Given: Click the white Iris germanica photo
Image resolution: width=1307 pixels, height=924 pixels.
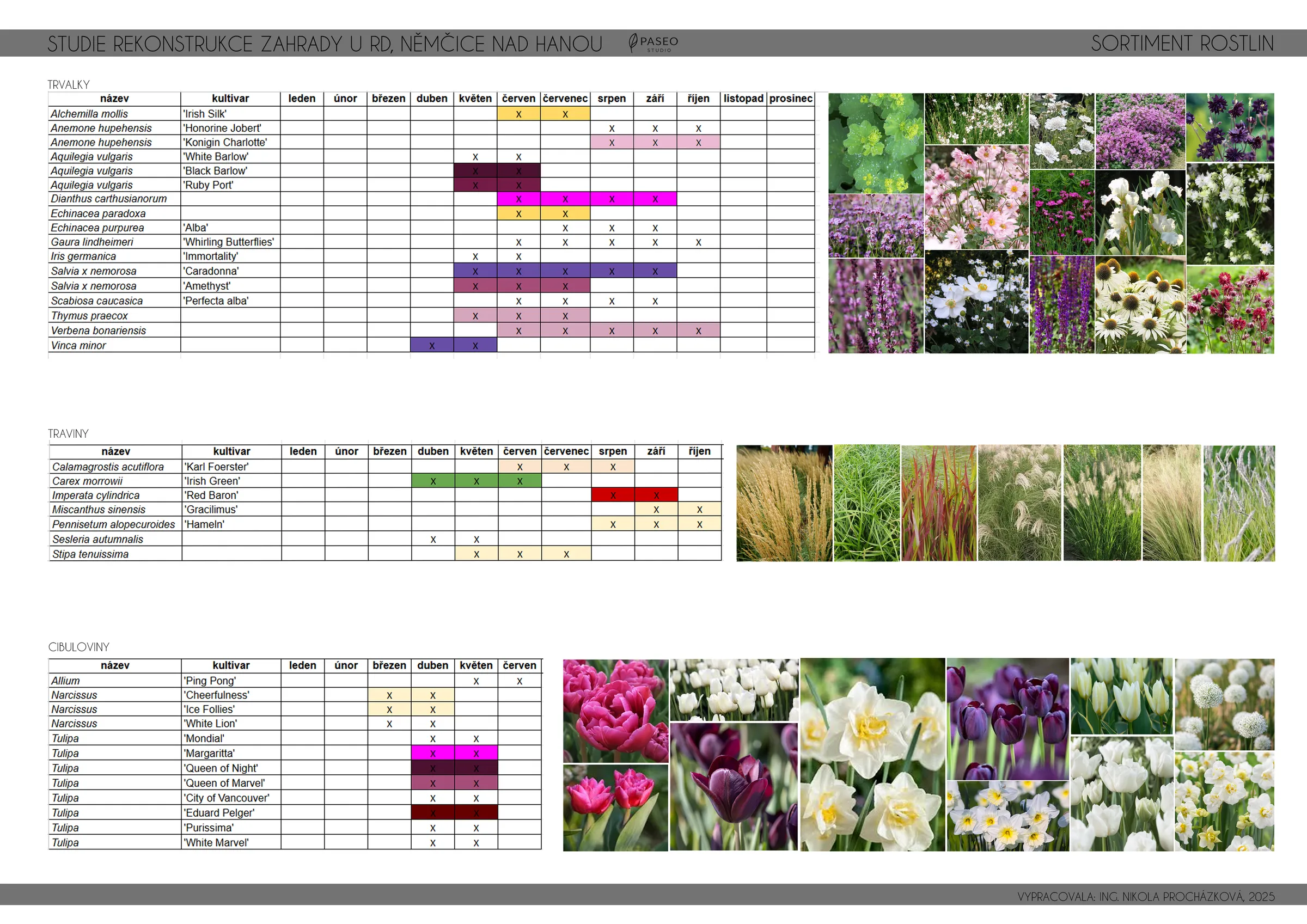Looking at the screenshot, I should click(1140, 212).
